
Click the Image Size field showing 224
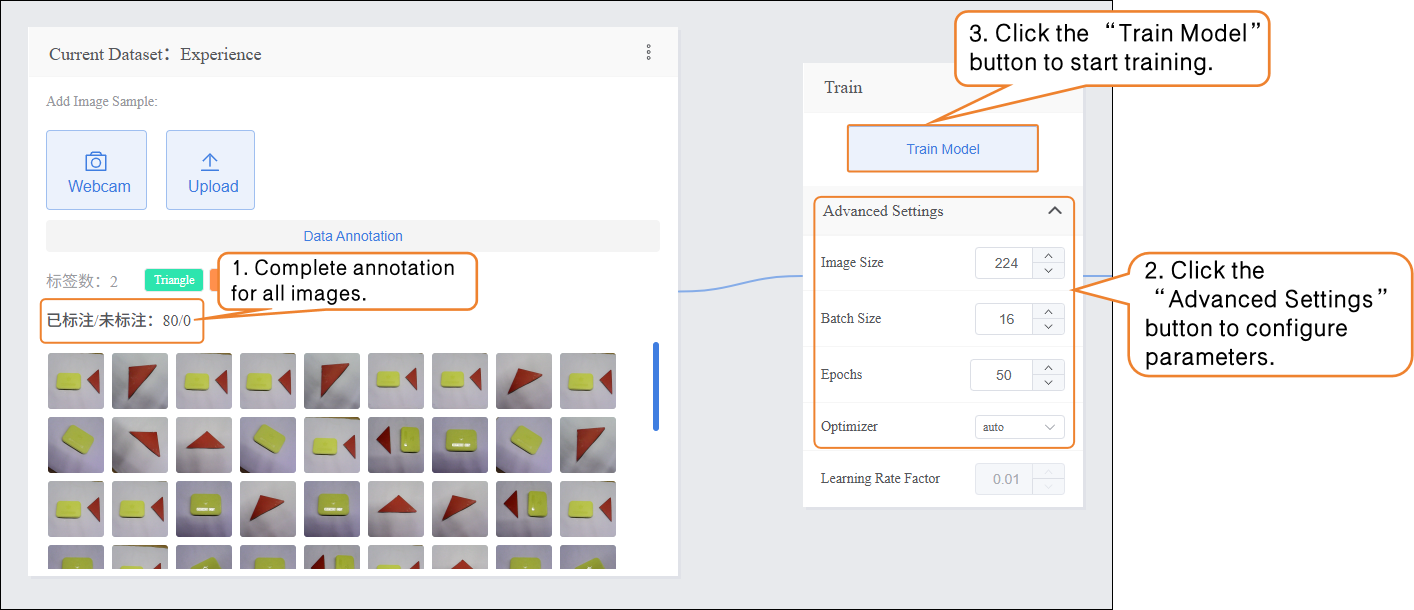tap(1005, 263)
